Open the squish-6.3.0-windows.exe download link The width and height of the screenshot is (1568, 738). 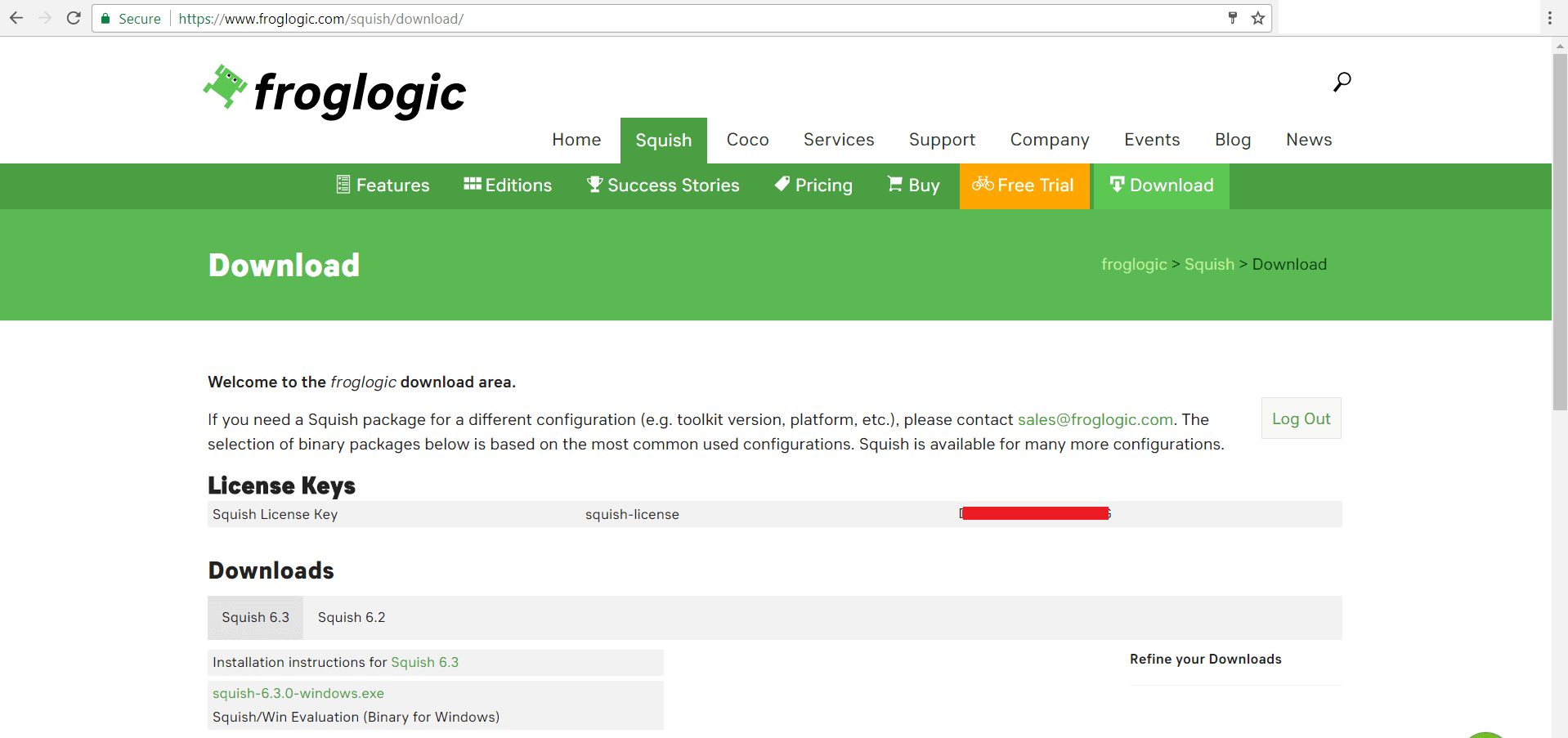coord(298,693)
